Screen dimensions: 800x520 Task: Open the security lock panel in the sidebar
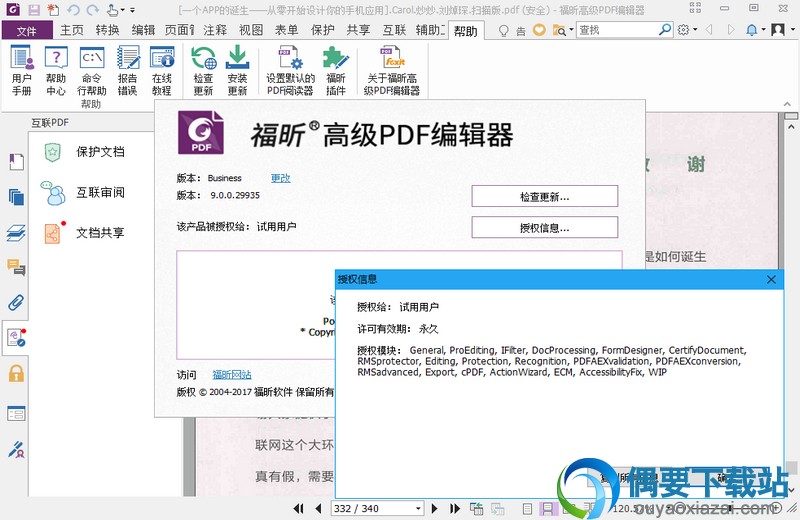(16, 373)
